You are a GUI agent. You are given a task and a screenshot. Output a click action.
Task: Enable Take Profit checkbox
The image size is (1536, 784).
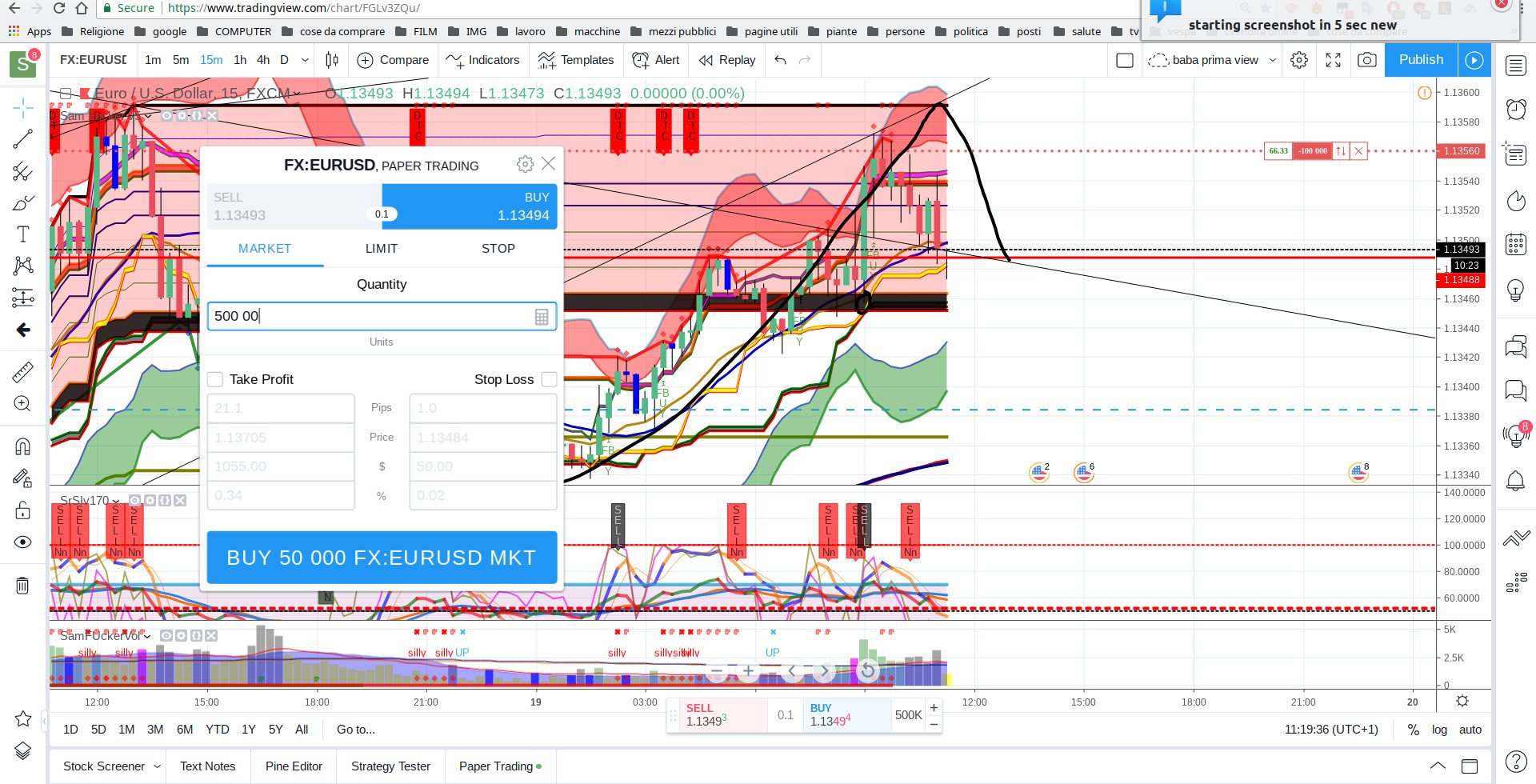[215, 379]
